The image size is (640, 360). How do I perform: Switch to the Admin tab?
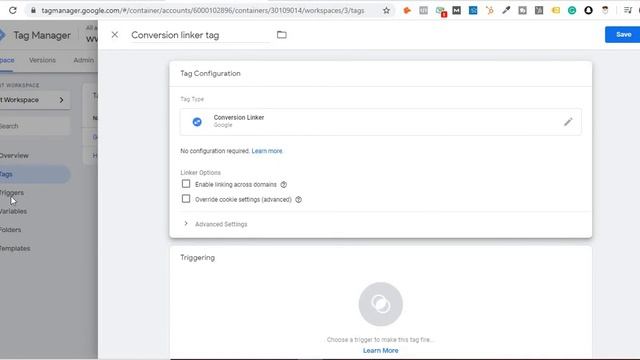click(84, 60)
